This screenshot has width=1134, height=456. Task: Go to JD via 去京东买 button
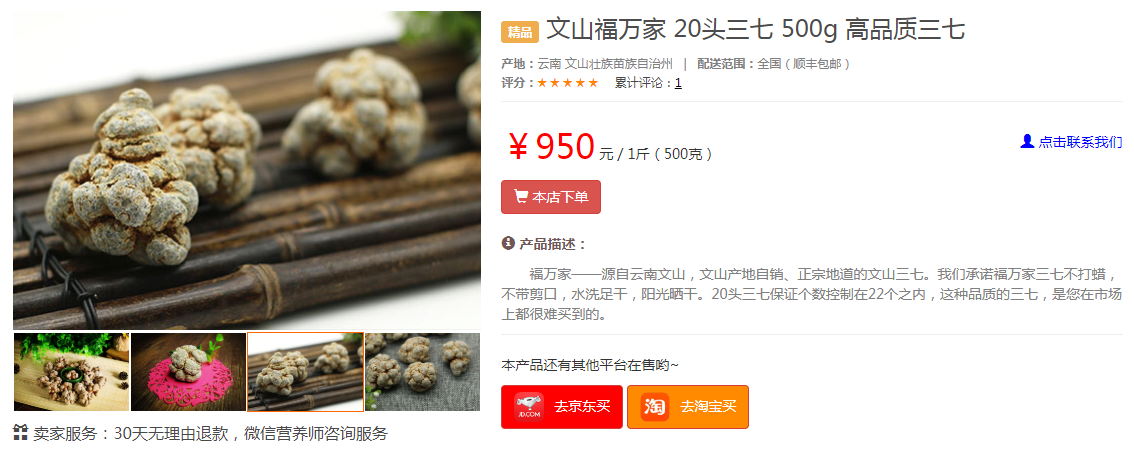pos(562,407)
